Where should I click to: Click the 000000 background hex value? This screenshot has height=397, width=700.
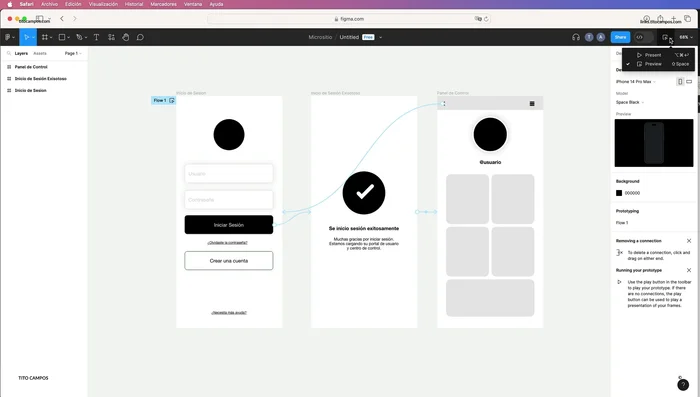pyautogui.click(x=632, y=193)
